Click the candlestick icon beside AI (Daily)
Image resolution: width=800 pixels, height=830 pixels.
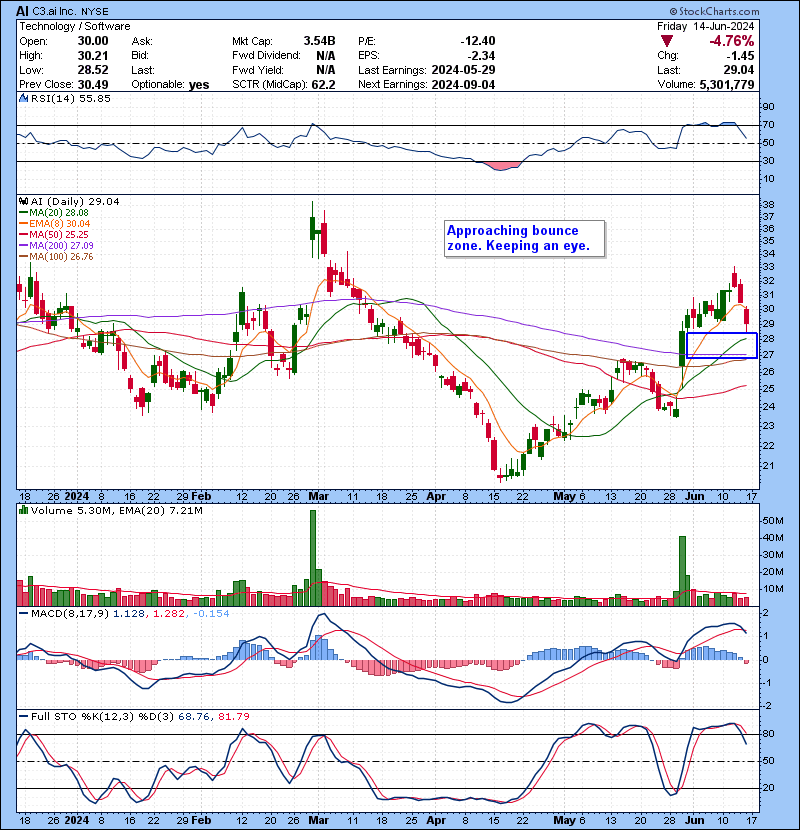click(x=23, y=201)
